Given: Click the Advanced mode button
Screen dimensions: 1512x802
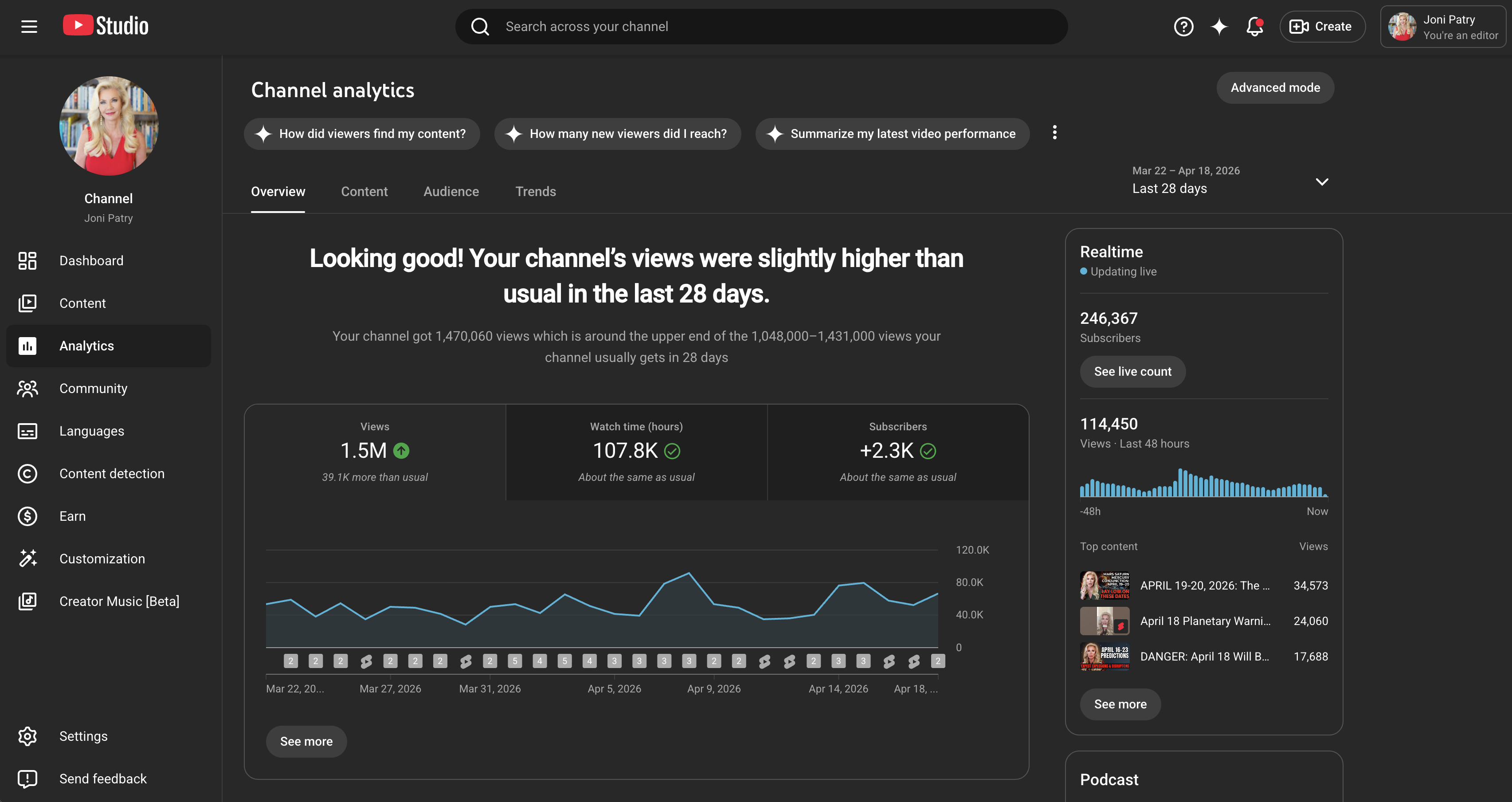Looking at the screenshot, I should coord(1275,87).
